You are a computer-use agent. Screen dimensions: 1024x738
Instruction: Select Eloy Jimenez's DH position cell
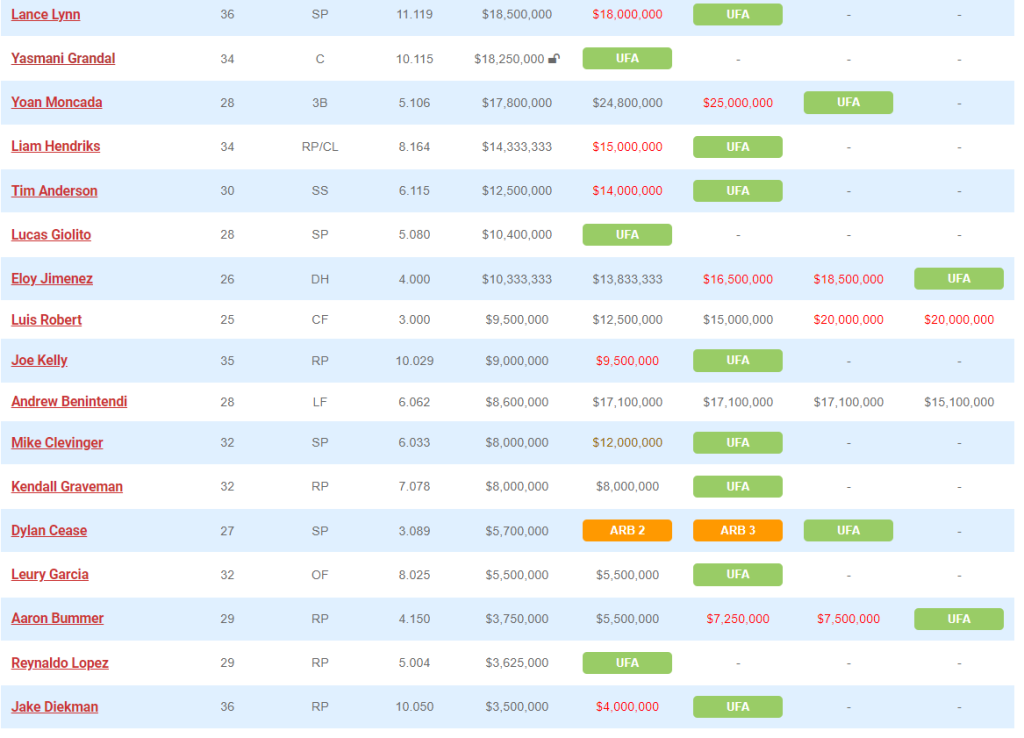pyautogui.click(x=320, y=280)
